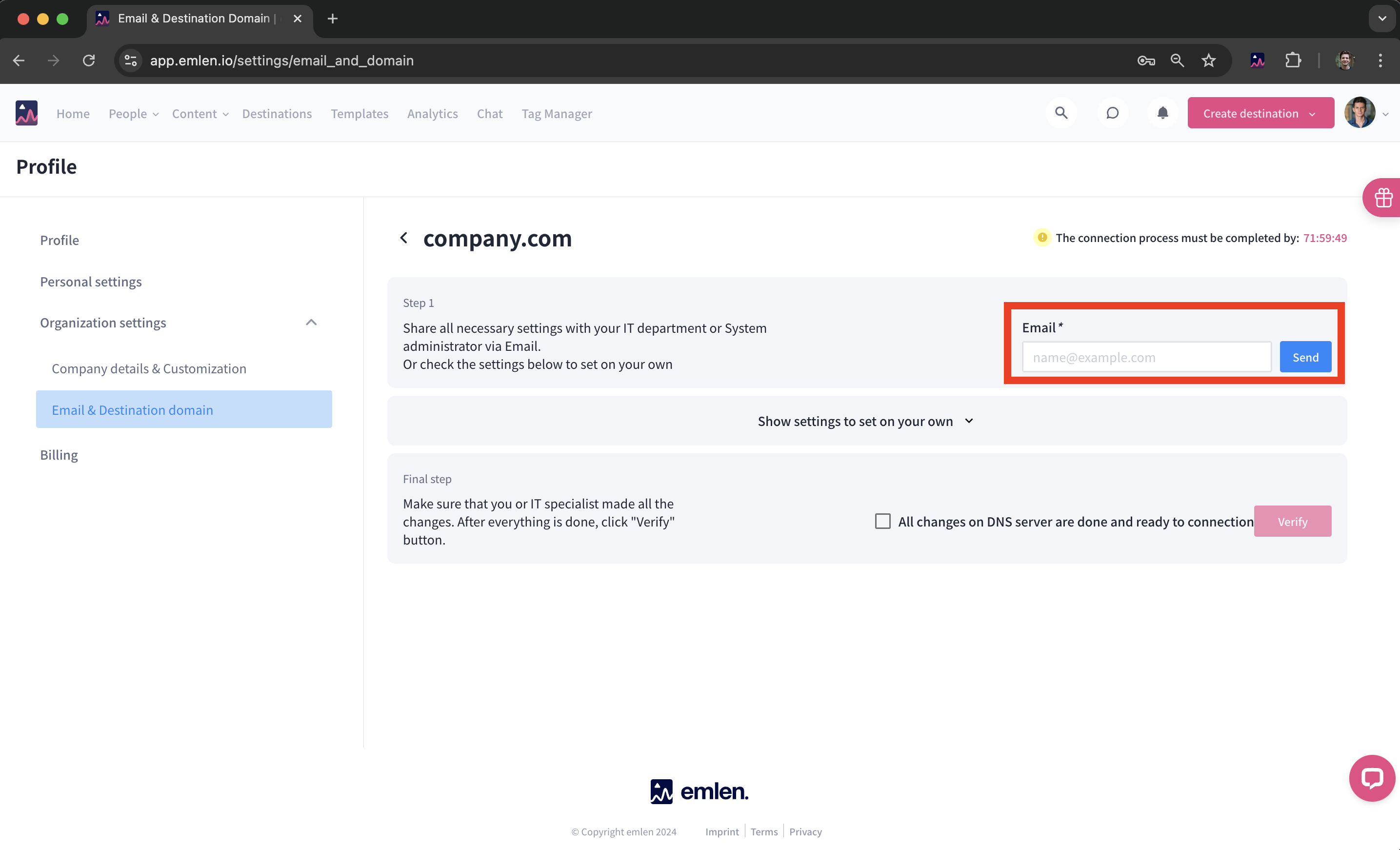Select Billing in the sidebar
This screenshot has height=850, width=1400.
pos(59,455)
